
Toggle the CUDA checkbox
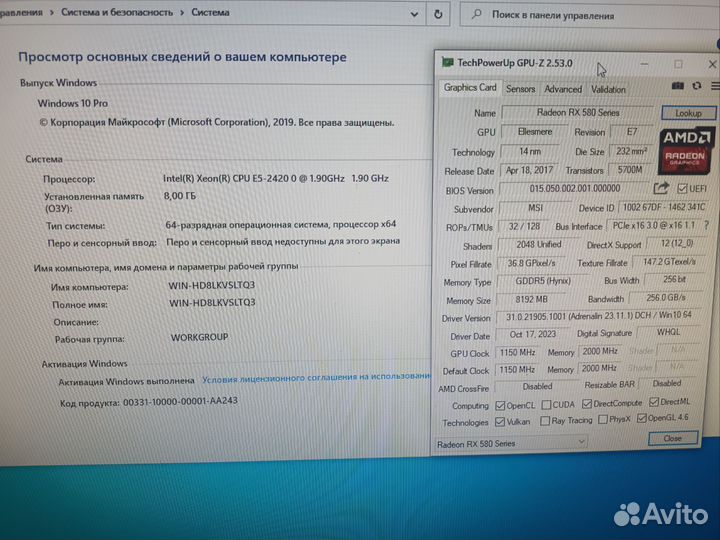click(546, 405)
